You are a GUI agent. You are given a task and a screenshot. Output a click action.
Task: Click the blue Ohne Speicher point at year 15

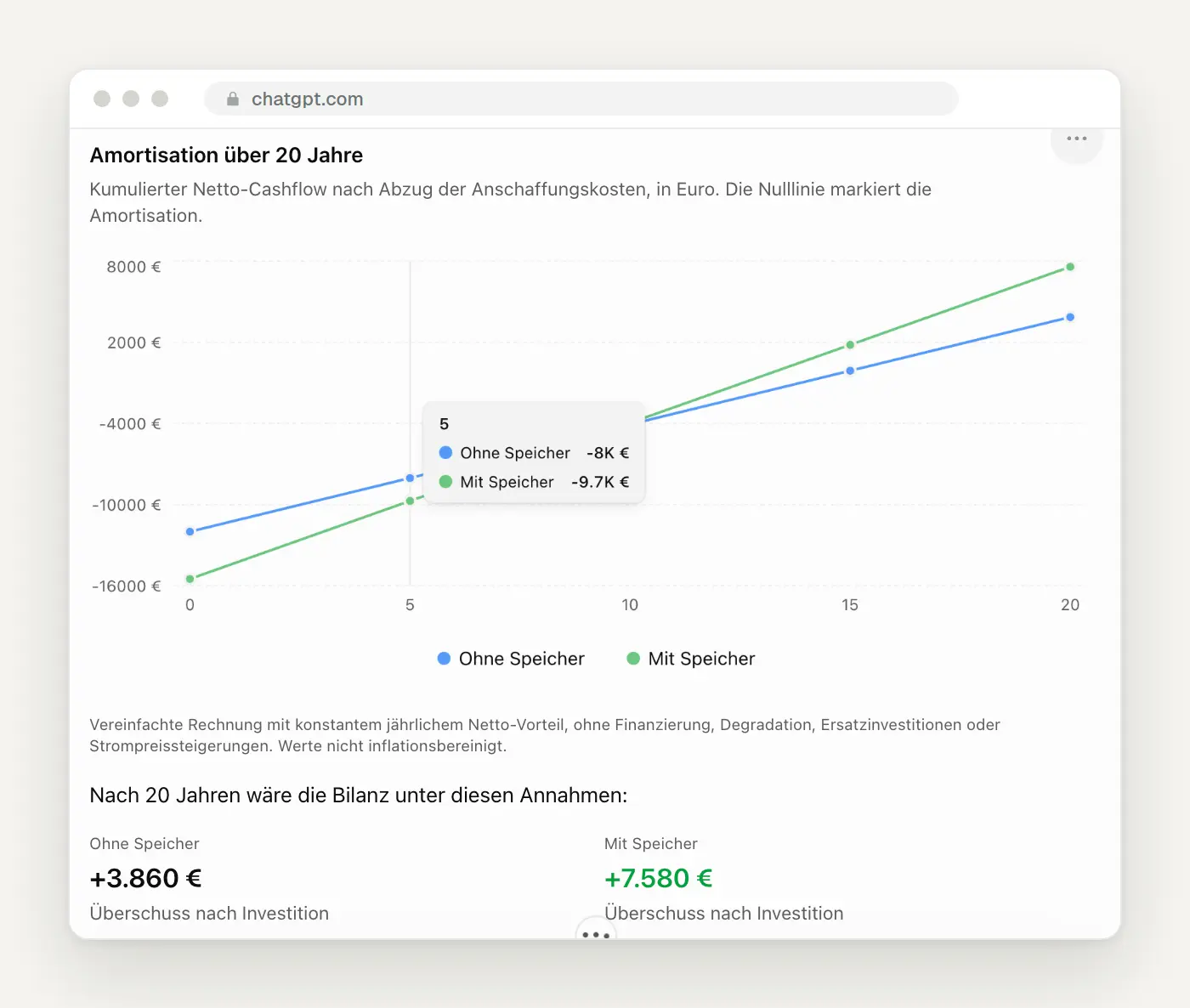[850, 371]
